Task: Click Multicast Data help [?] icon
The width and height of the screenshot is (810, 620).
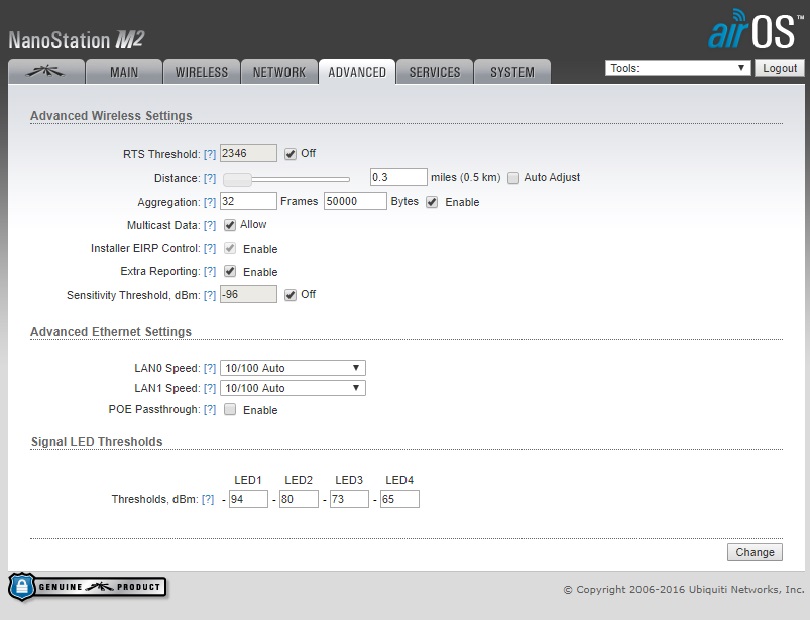Action: 210,225
